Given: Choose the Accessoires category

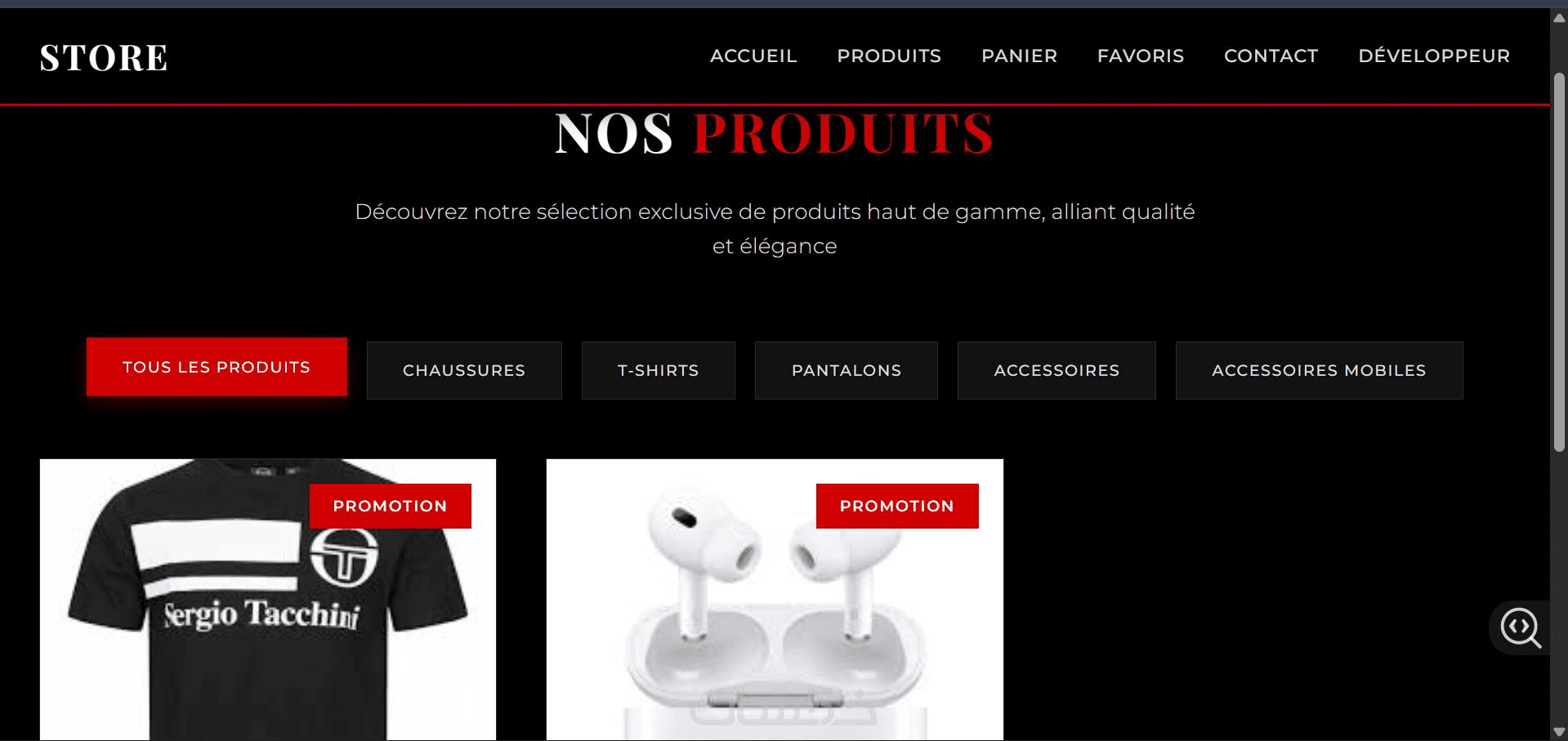Looking at the screenshot, I should click(x=1057, y=370).
